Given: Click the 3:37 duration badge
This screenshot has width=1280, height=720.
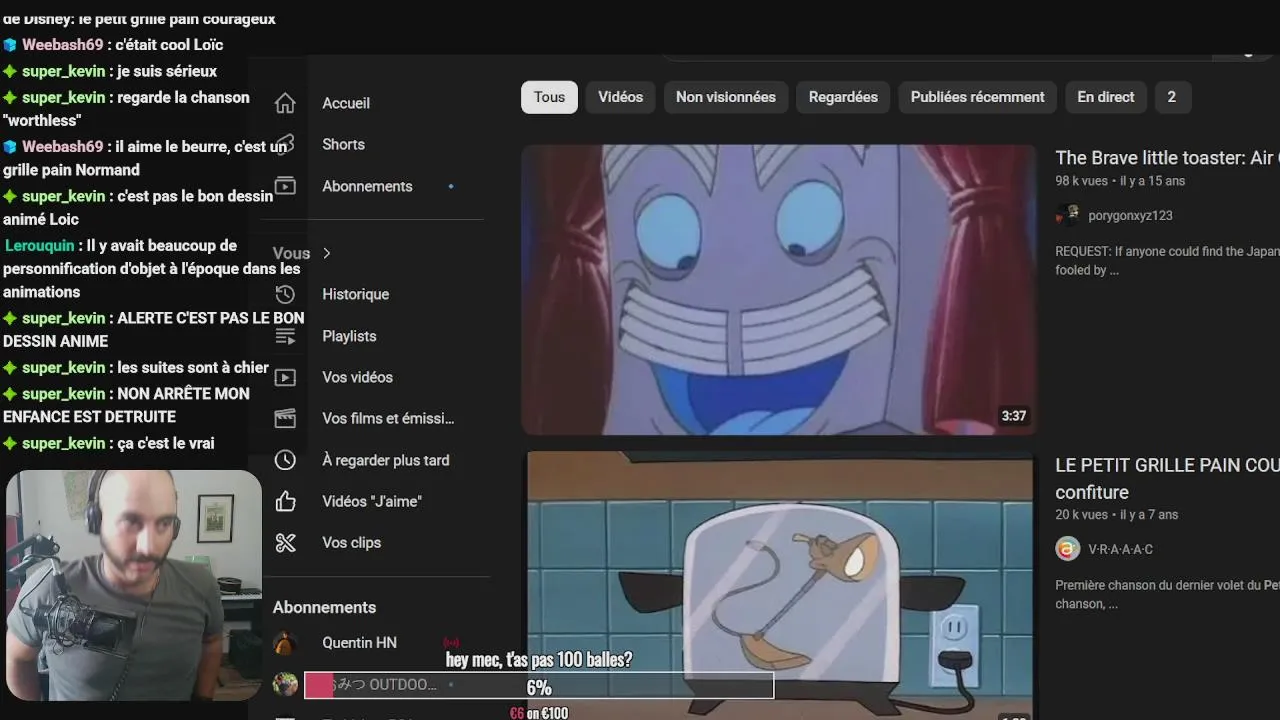Looking at the screenshot, I should coord(1014,416).
